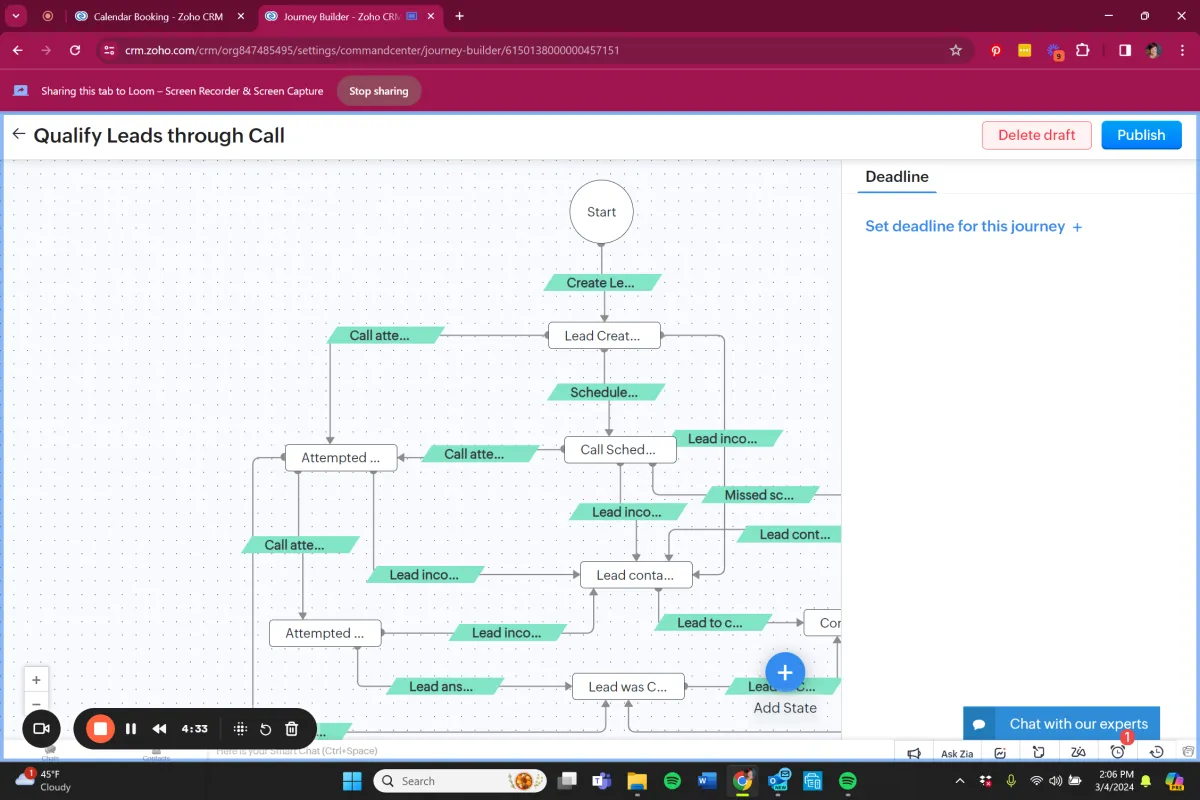Open Chrome profile avatar

click(x=1153, y=50)
